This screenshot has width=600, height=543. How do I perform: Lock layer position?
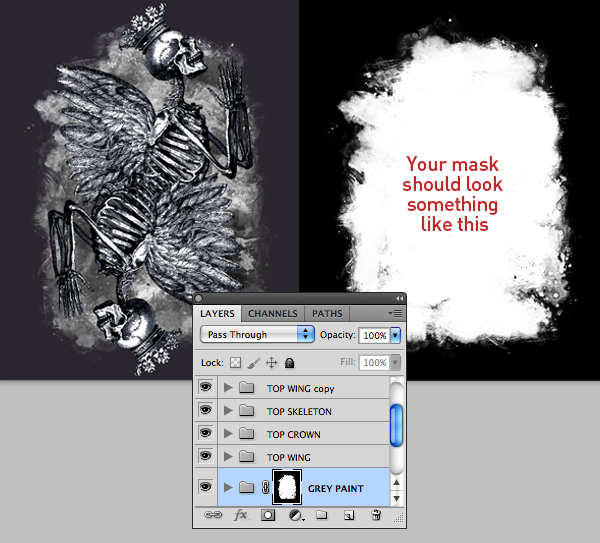point(271,362)
